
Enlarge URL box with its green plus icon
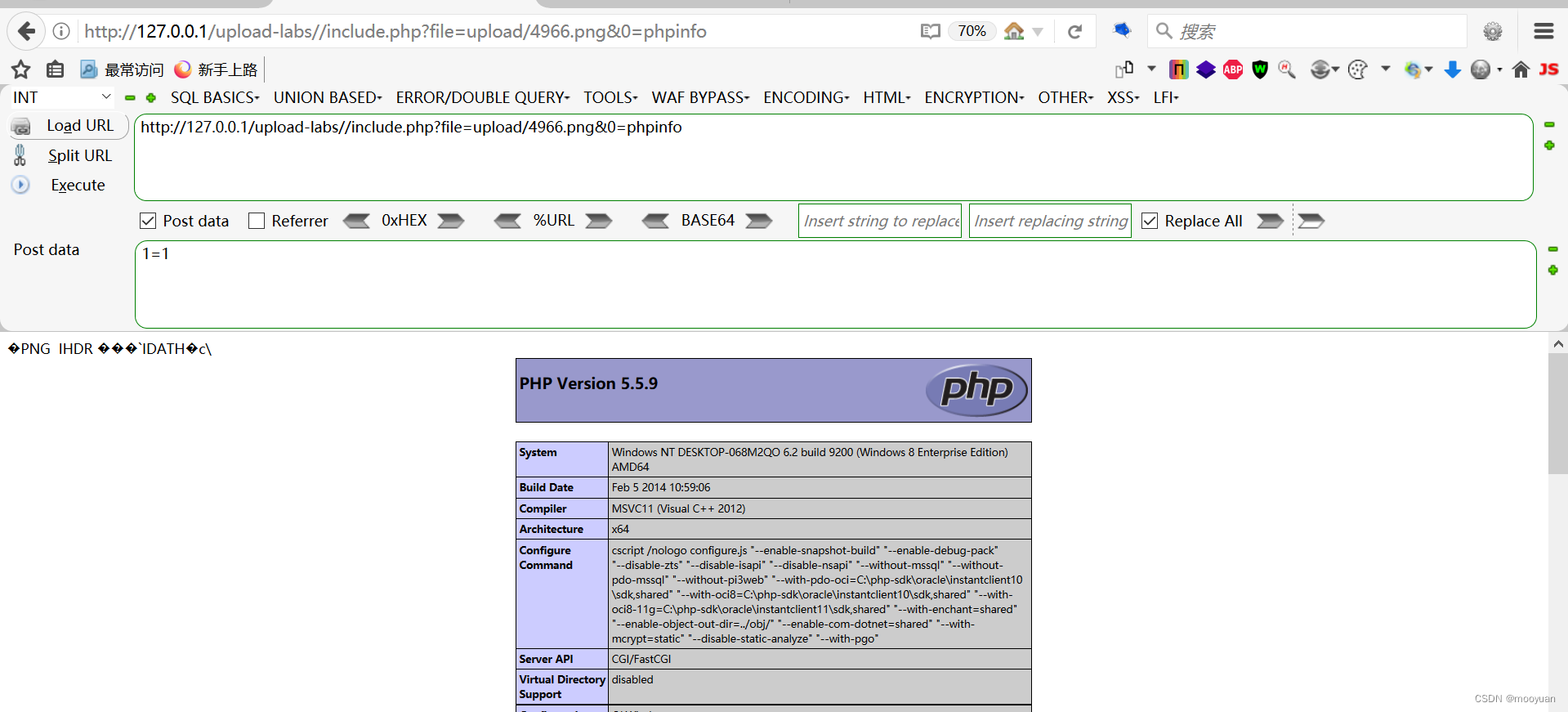coord(1549,145)
